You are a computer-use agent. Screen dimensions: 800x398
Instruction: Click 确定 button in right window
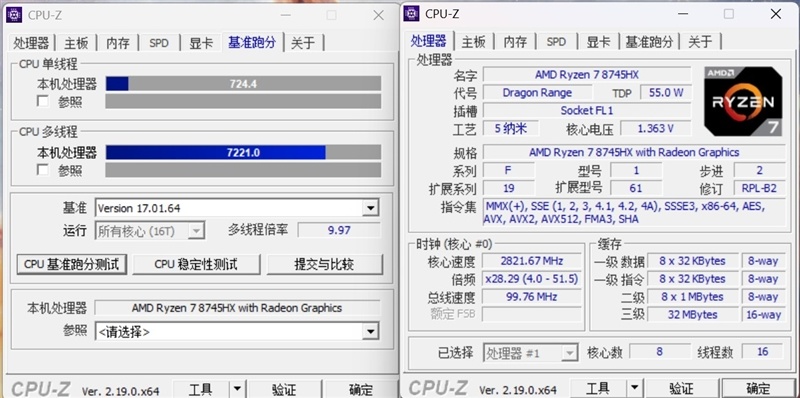(758, 388)
